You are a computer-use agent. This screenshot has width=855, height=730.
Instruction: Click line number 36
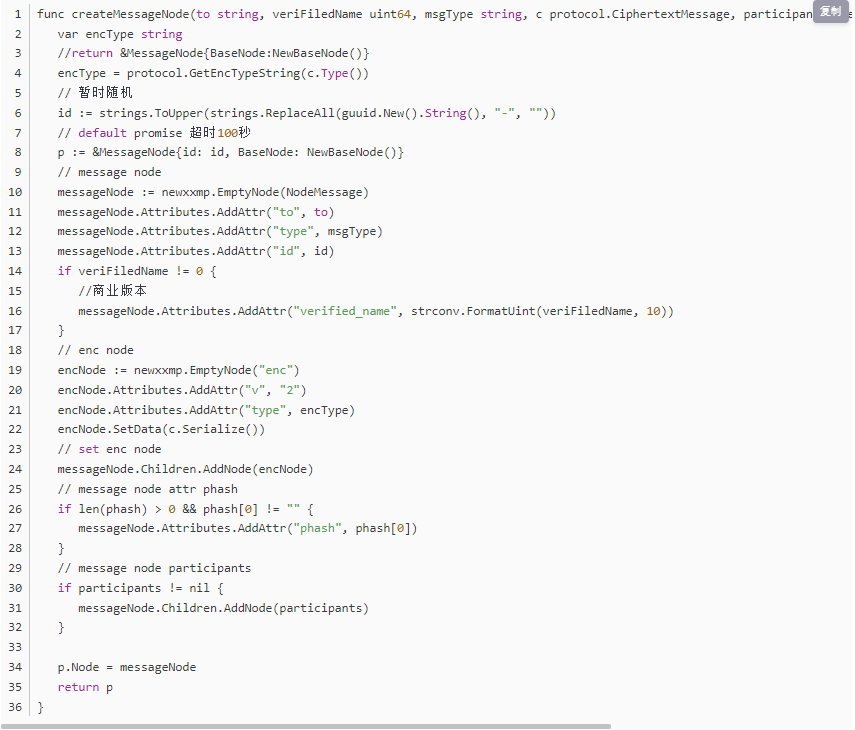click(15, 707)
